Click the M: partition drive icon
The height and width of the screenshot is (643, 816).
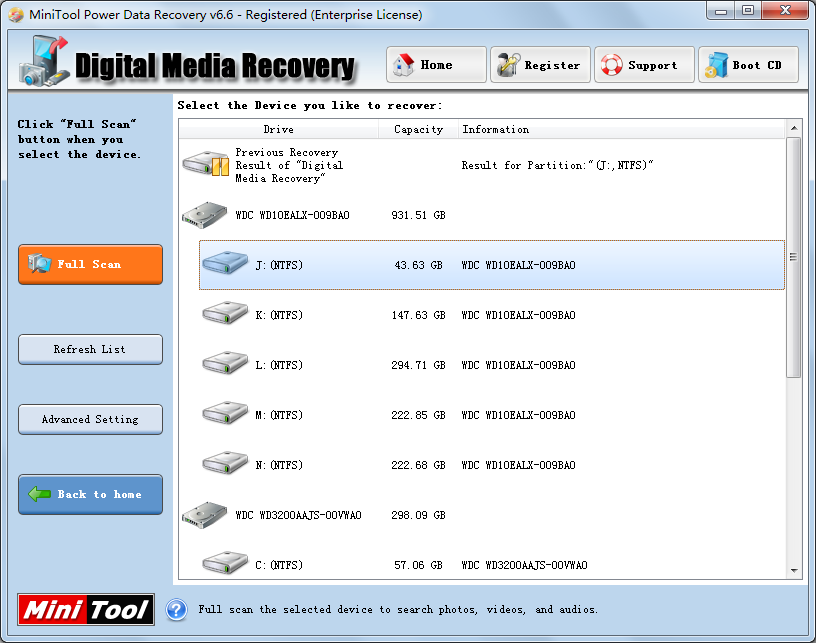[x=225, y=413]
